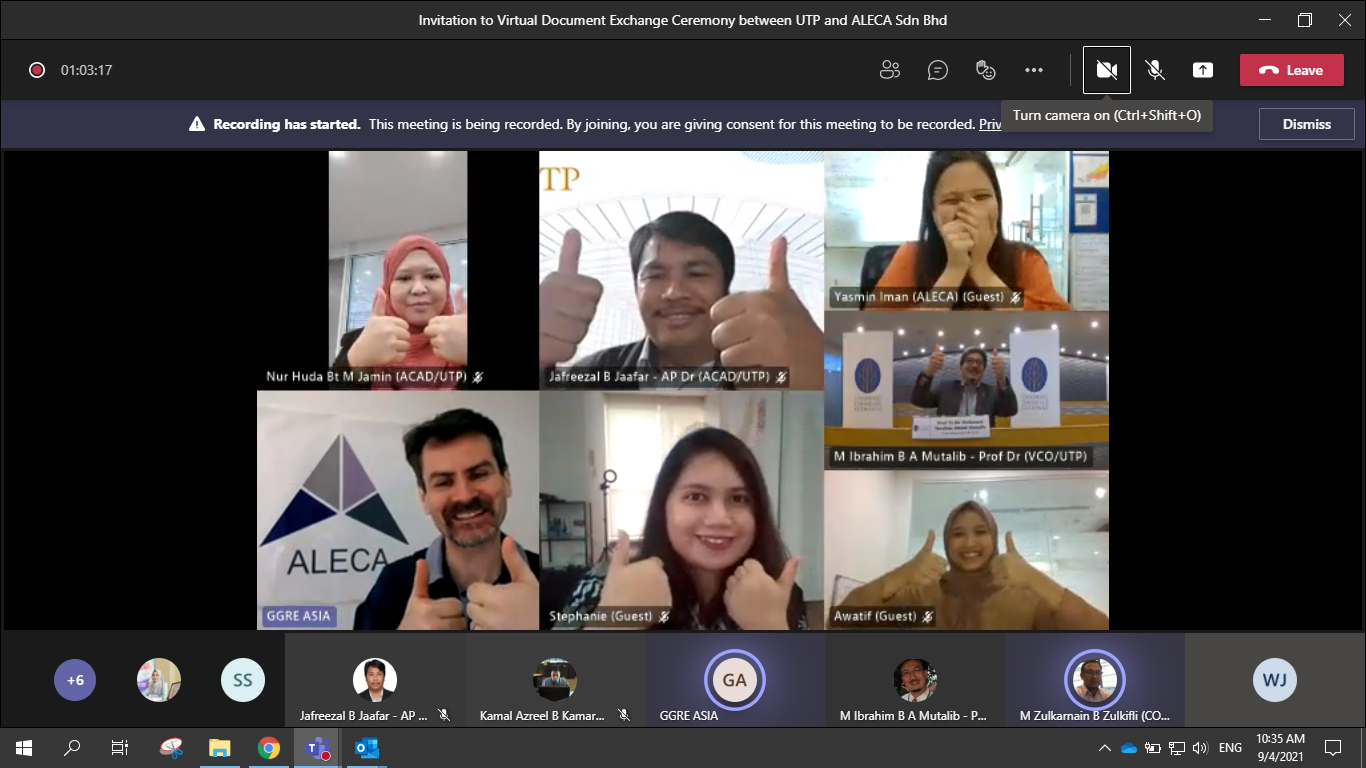The width and height of the screenshot is (1366, 768).
Task: Select Jafreezal B Jaafar main video tile
Action: [682, 270]
